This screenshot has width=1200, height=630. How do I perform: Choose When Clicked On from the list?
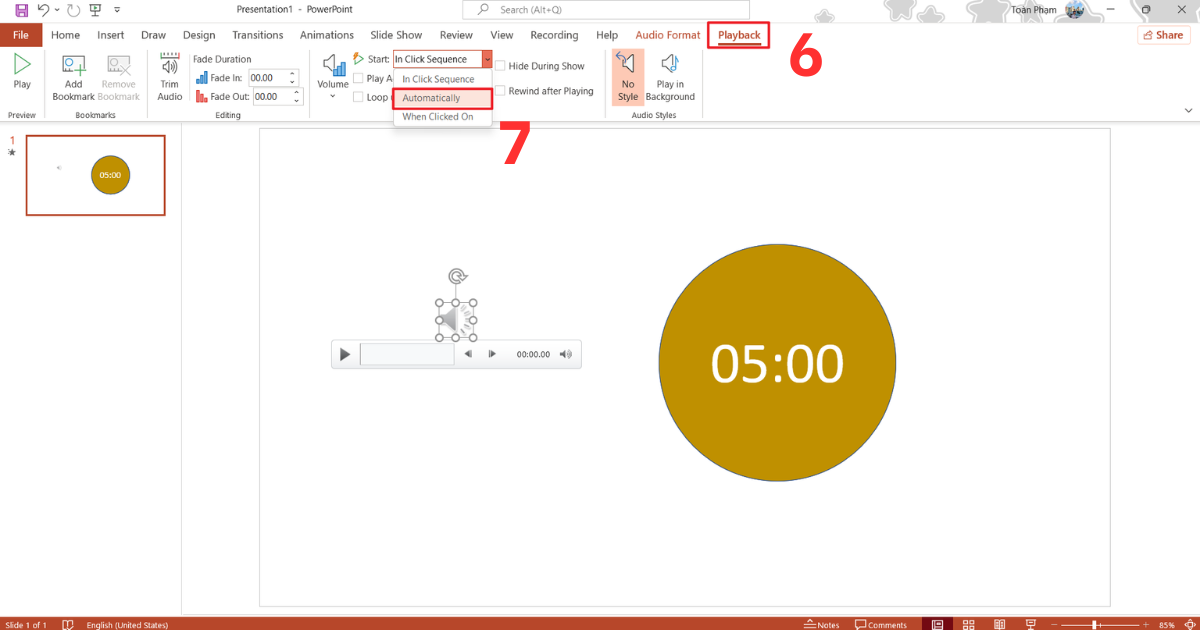tap(439, 117)
